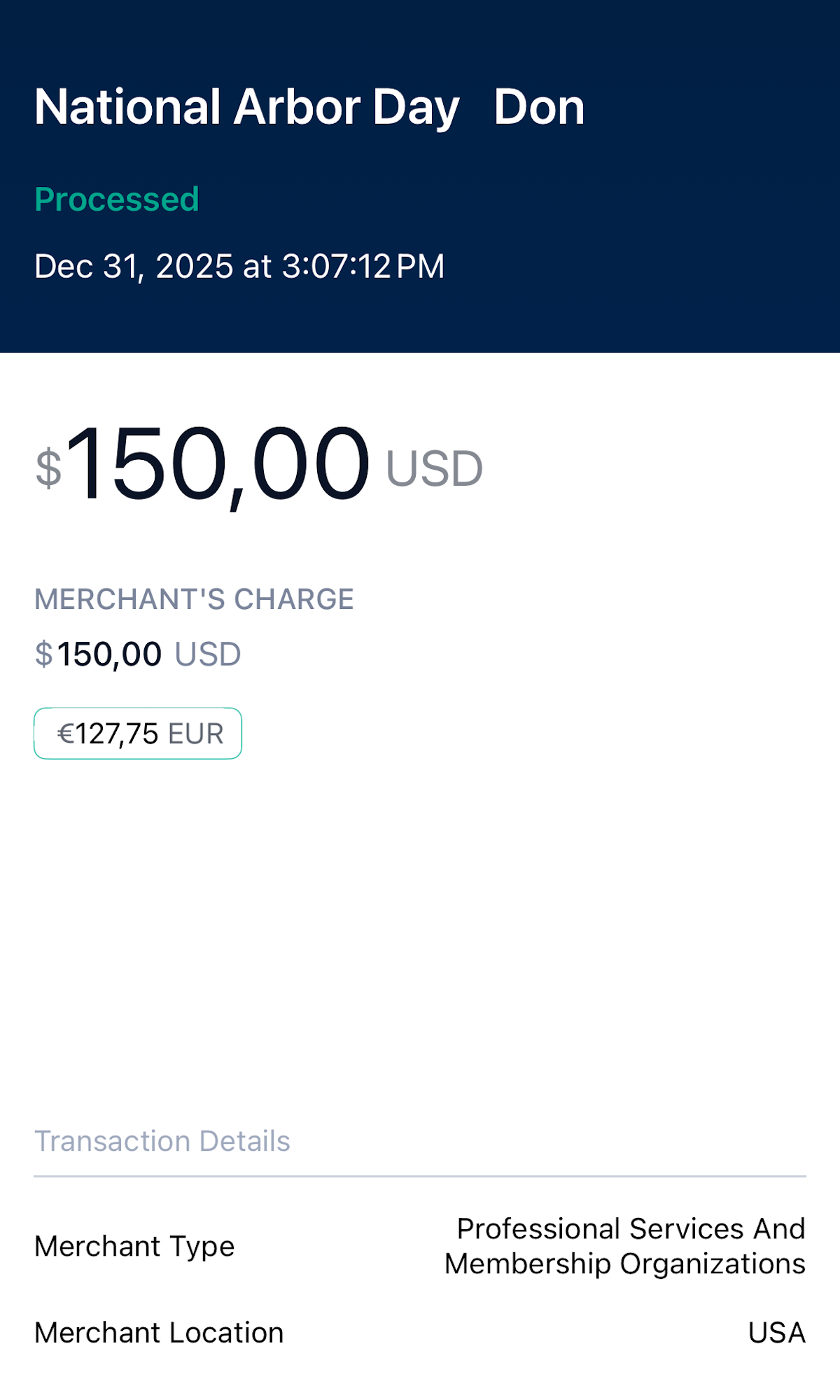Select the Professional Services And Membership Organizations value
This screenshot has width=840, height=1400.
click(x=625, y=1247)
